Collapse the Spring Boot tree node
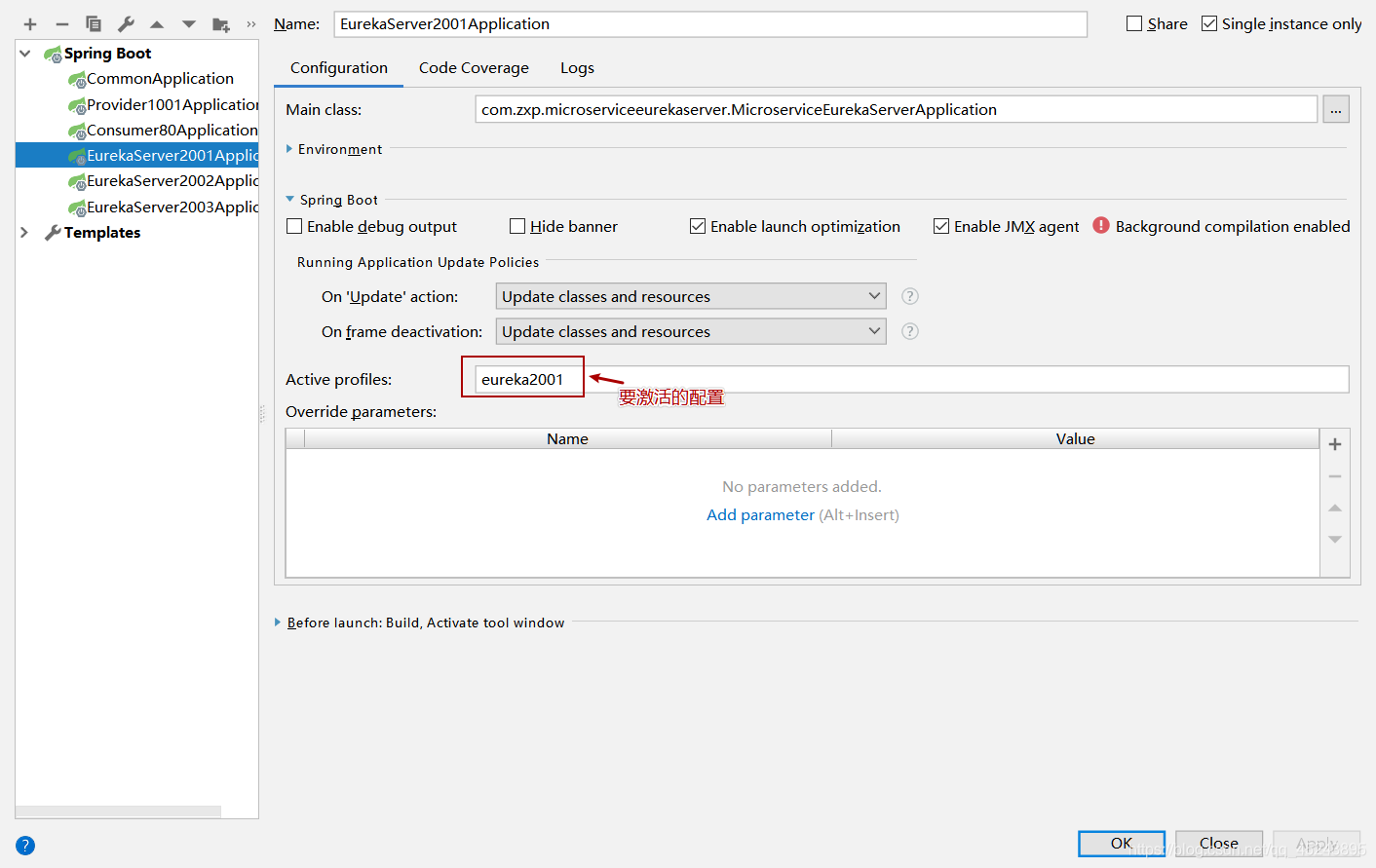This screenshot has height=868, width=1376. pos(25,54)
